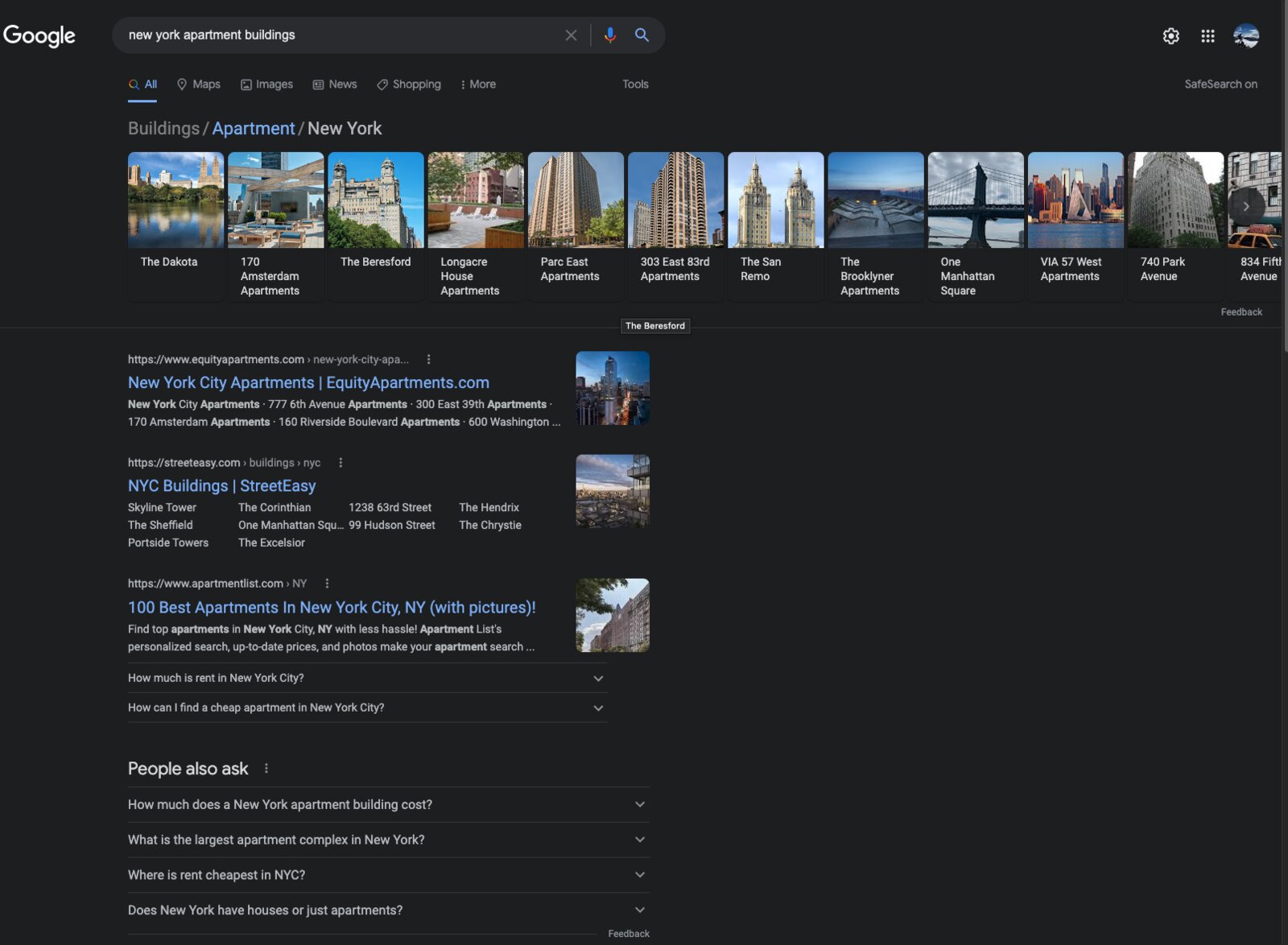1288x945 pixels.
Task: Open New York City Apartments EquityApartments link
Action: [308, 383]
